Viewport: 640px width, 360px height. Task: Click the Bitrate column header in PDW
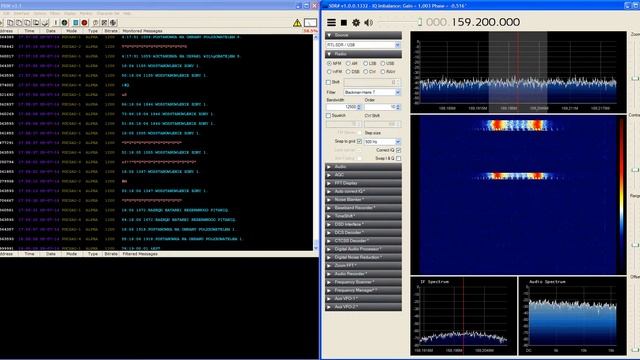[111, 31]
